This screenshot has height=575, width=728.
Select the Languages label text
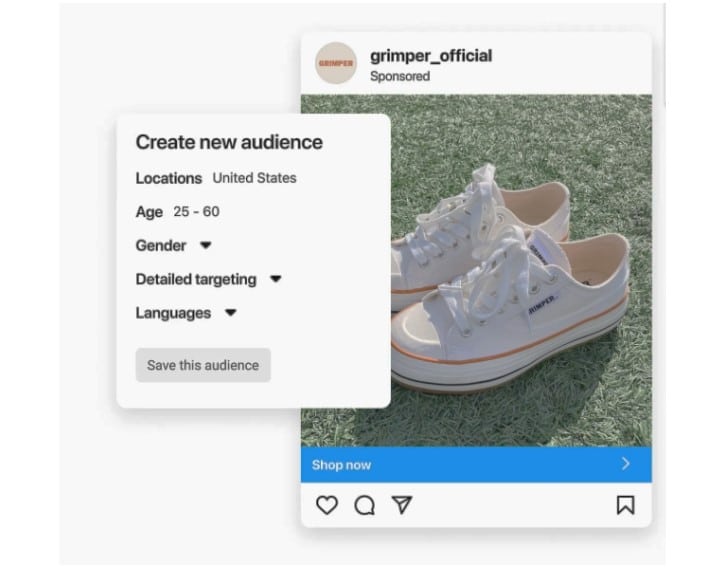(173, 313)
